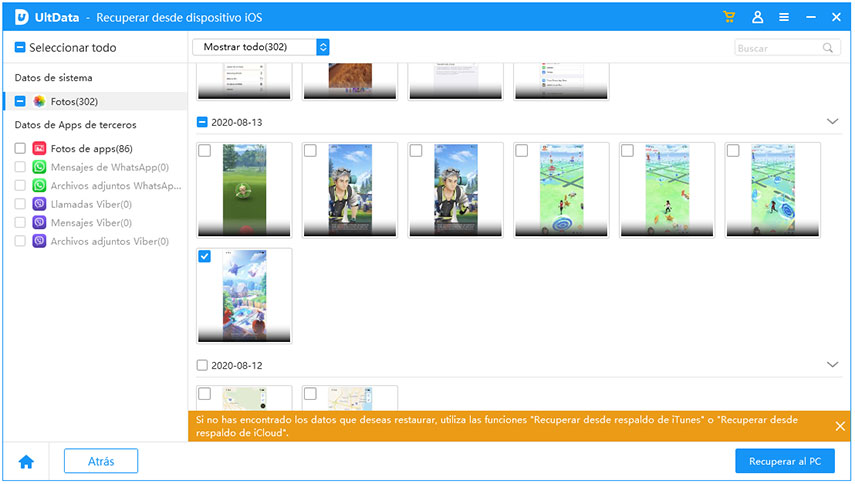Open the first 2020-08-13 photo thumbnail
855x484 pixels.
click(x=245, y=190)
